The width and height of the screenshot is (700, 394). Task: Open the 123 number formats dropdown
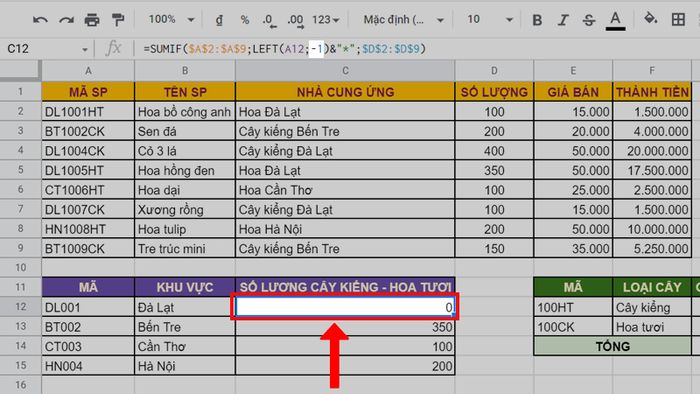(325, 20)
